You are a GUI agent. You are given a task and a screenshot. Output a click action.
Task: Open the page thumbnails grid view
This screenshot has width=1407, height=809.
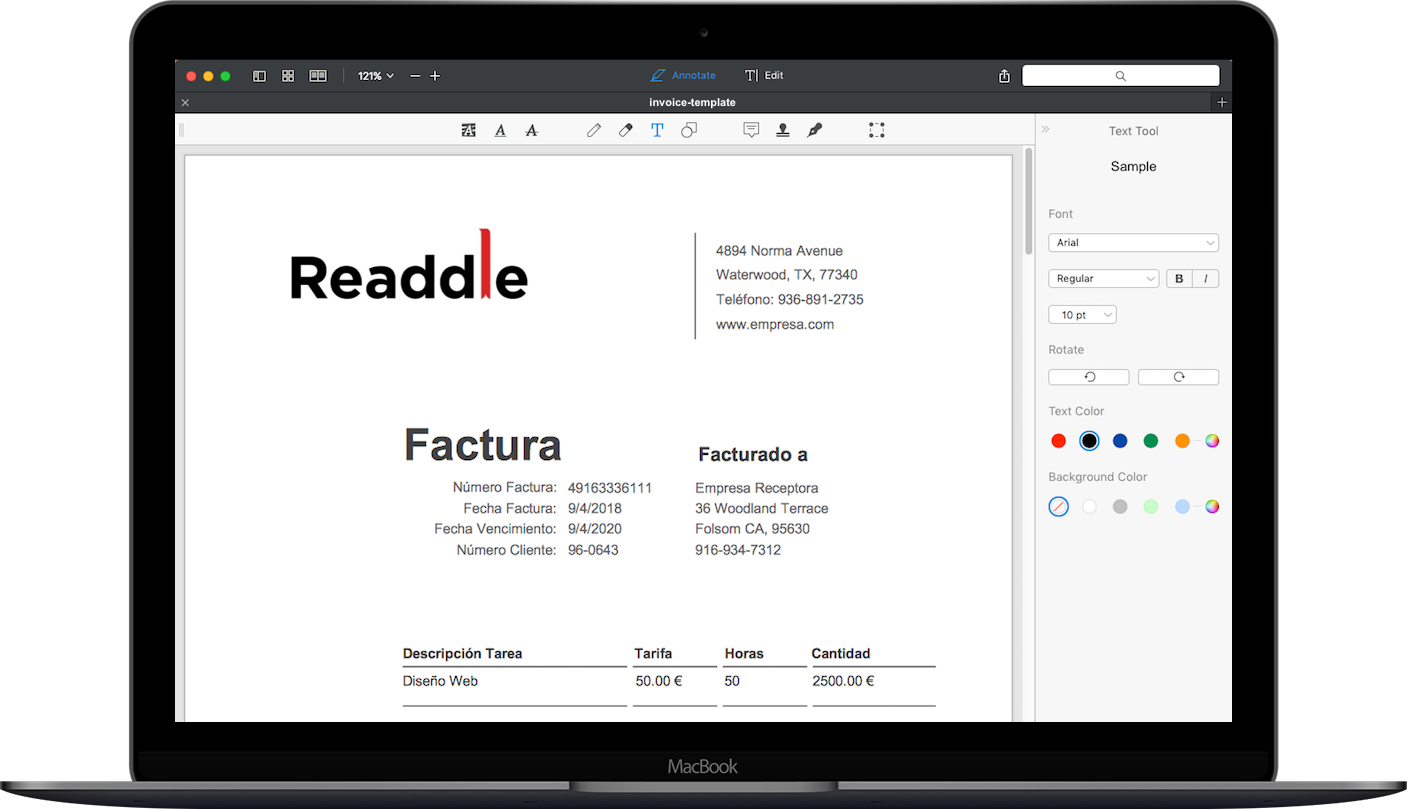tap(288, 76)
